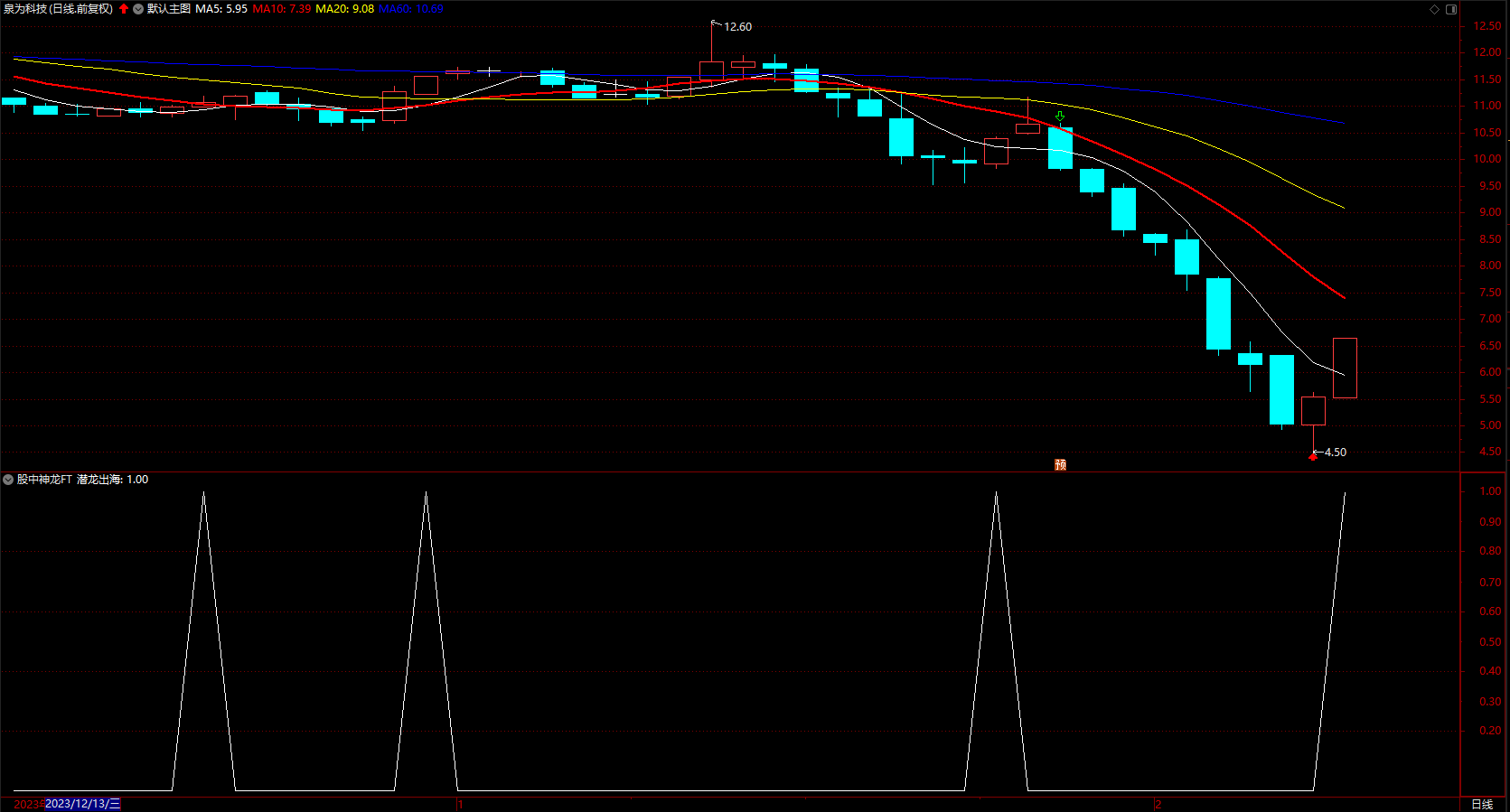Click the 股中神龙FT indicator name

44,480
